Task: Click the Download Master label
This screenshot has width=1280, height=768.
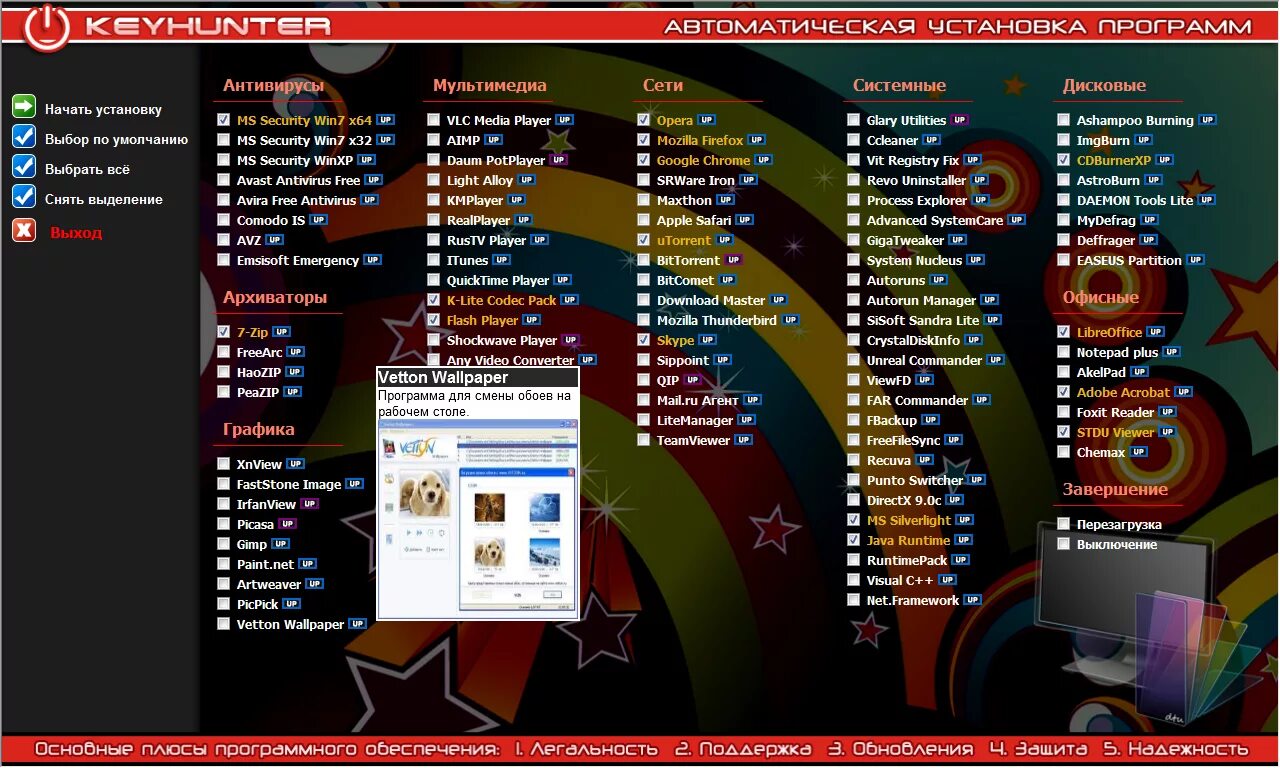Action: (711, 300)
